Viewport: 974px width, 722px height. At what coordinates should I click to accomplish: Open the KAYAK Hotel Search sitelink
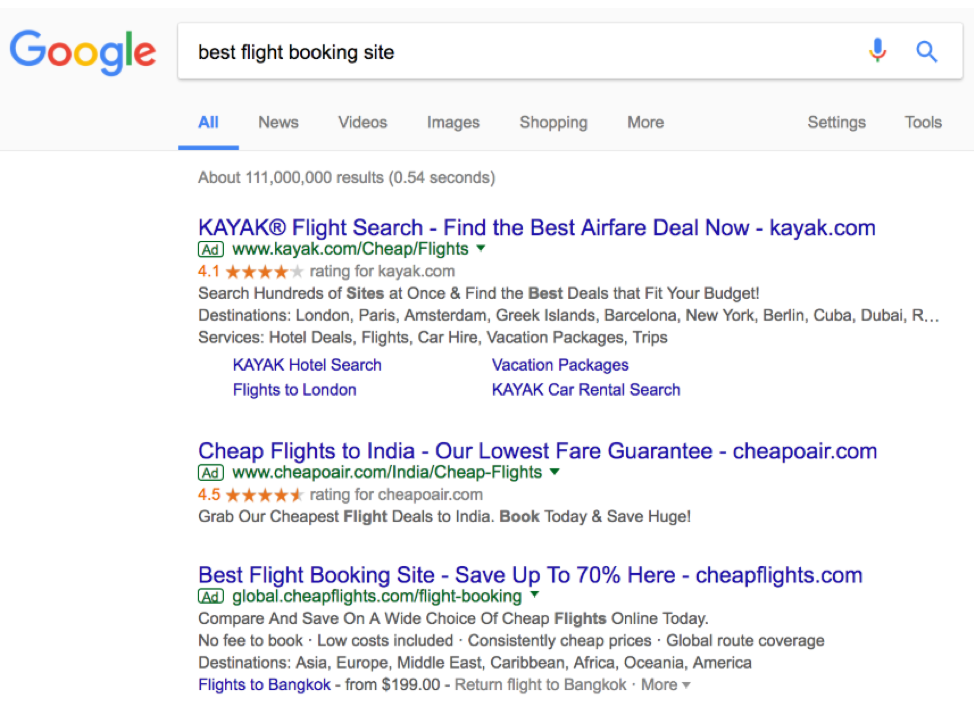[x=307, y=365]
